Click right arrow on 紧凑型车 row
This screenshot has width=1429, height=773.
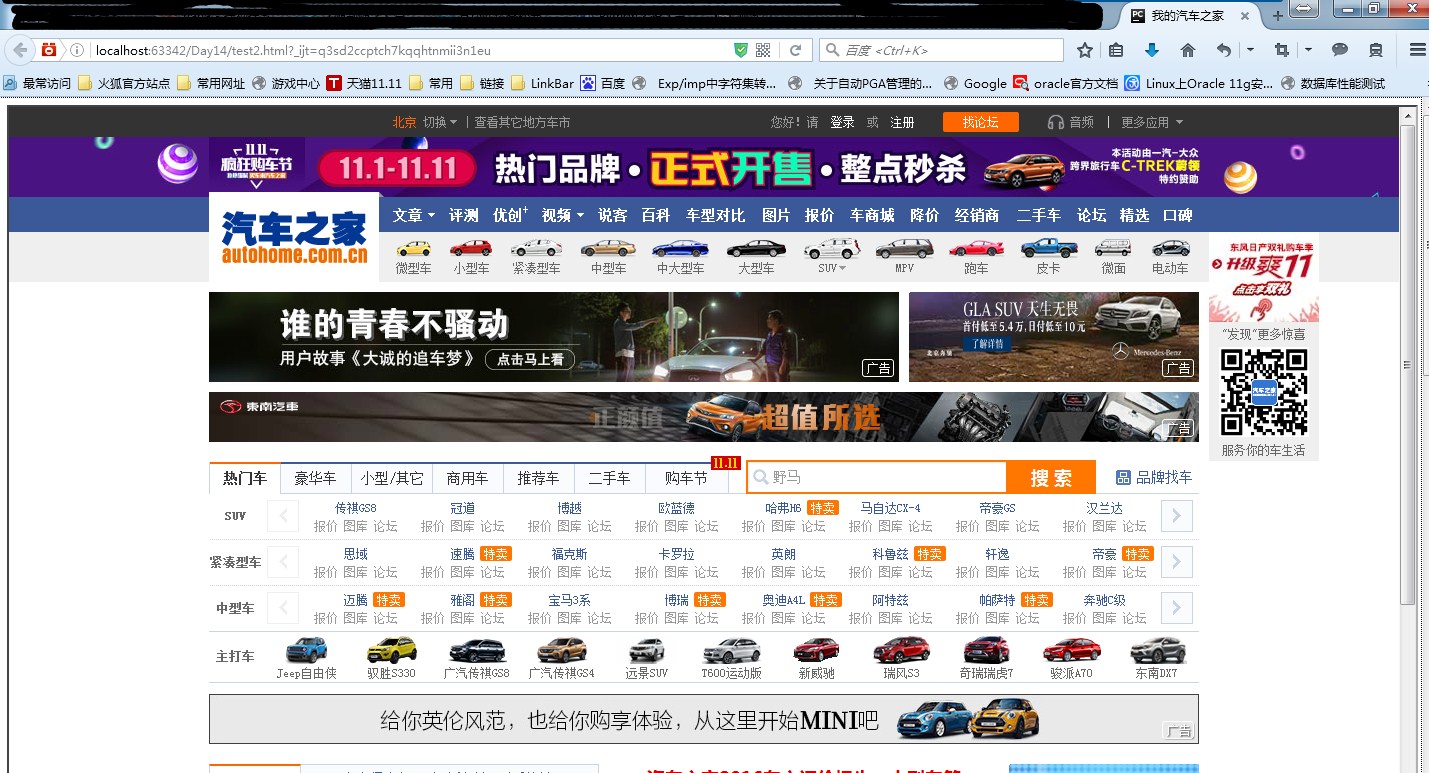point(1177,562)
